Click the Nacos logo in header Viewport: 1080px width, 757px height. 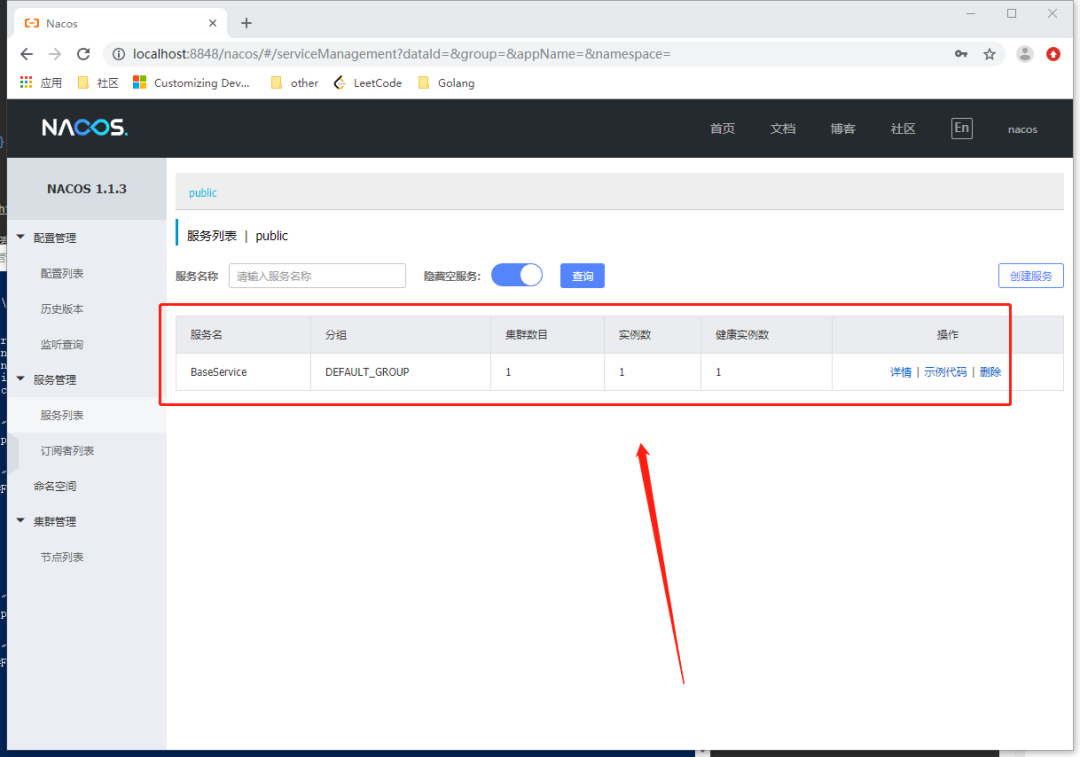point(85,127)
